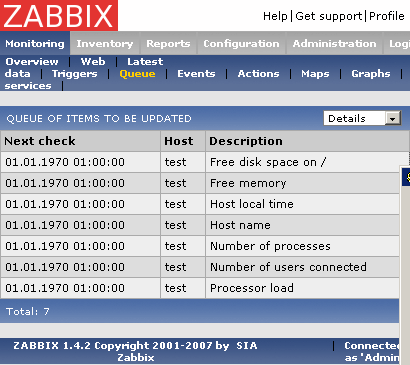Select the Overview submenu item
The height and width of the screenshot is (365, 410).
[x=32, y=62]
